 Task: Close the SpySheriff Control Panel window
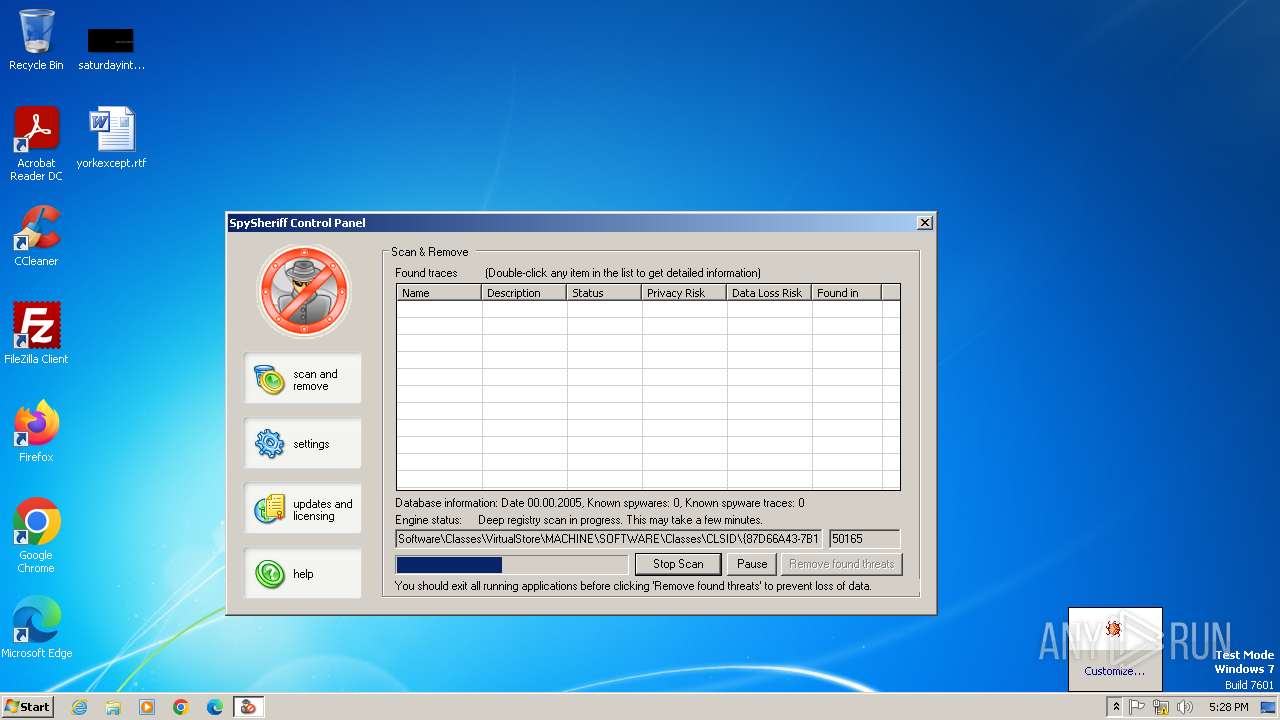pyautogui.click(x=925, y=223)
